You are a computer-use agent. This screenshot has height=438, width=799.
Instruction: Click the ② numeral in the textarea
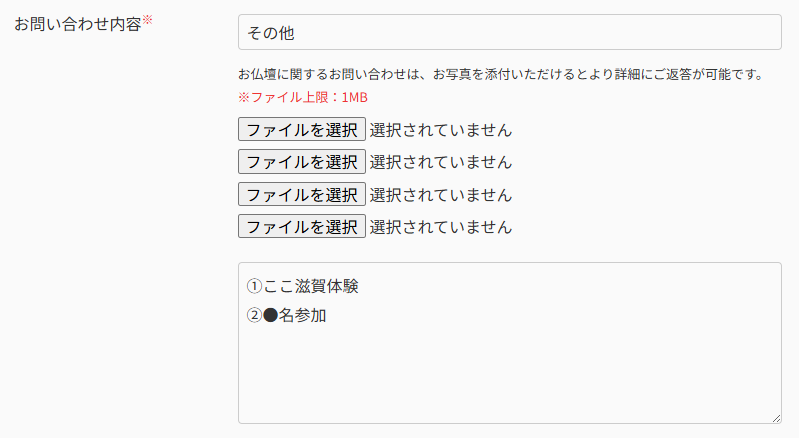254,317
